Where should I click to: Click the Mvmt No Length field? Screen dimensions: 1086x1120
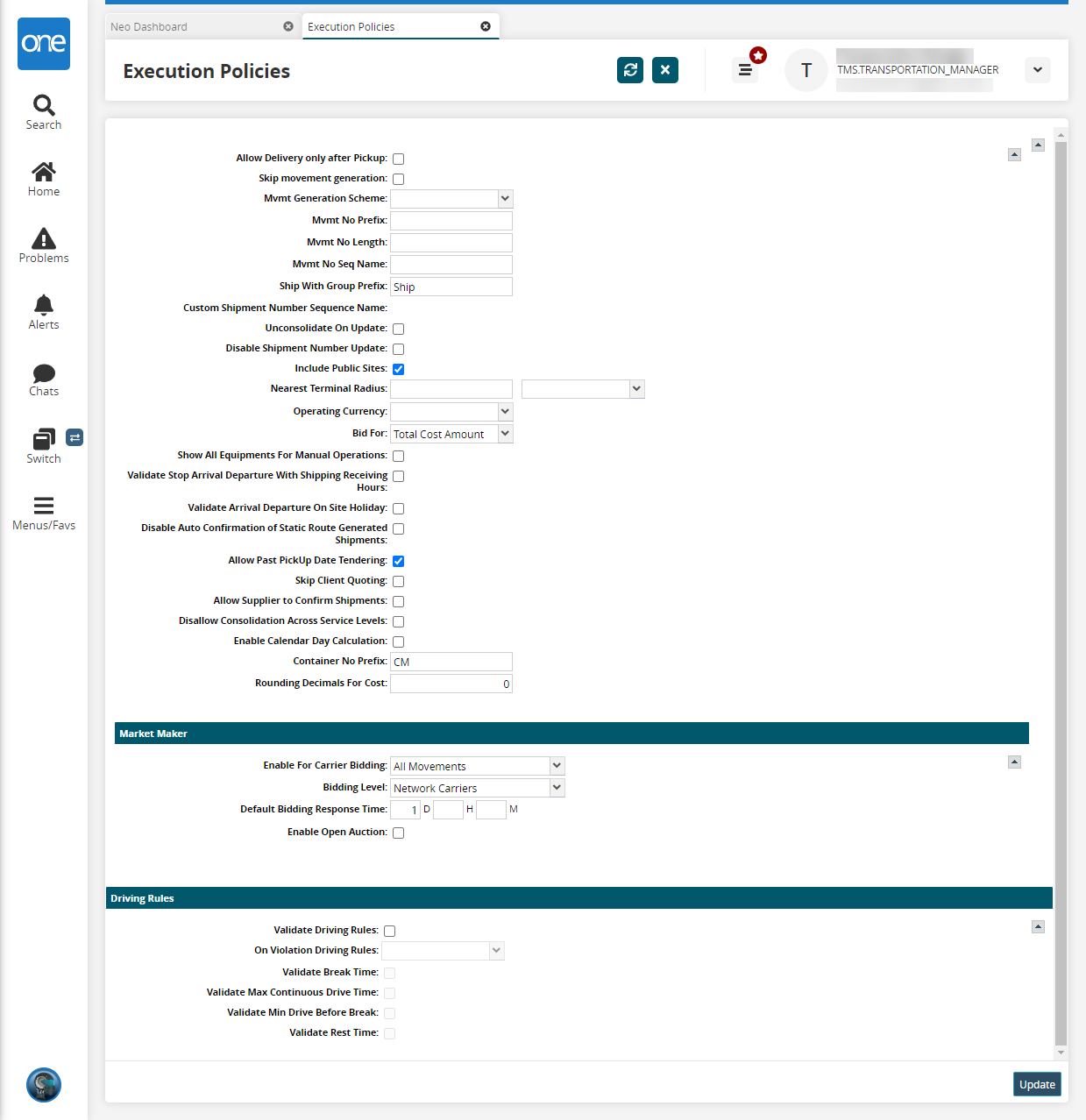coord(451,243)
